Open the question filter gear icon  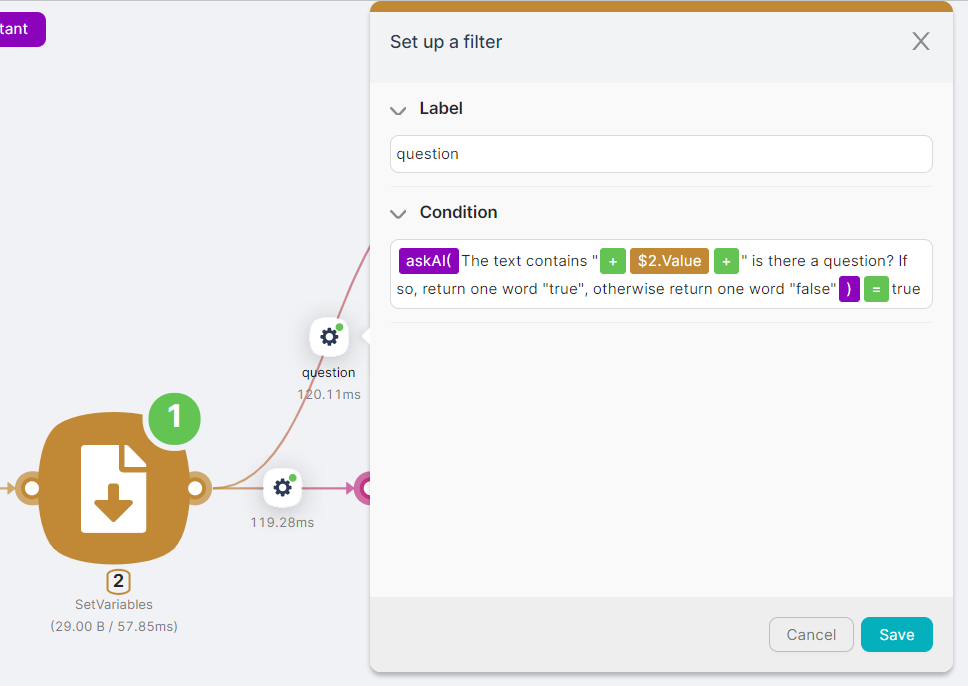[329, 337]
